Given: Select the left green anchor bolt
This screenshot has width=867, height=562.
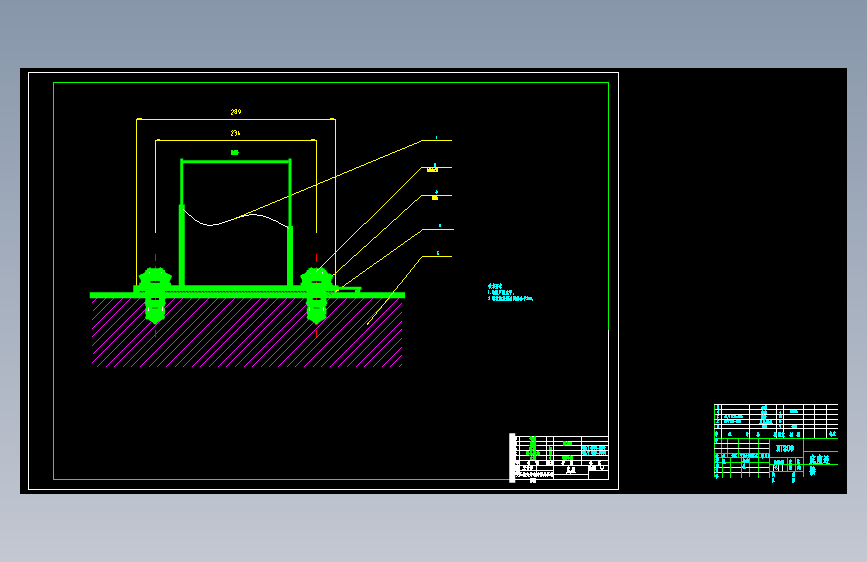Looking at the screenshot, I should point(155,295).
